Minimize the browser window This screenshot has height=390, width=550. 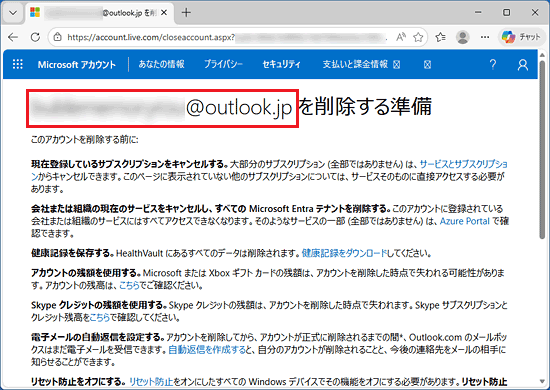[x=478, y=13]
